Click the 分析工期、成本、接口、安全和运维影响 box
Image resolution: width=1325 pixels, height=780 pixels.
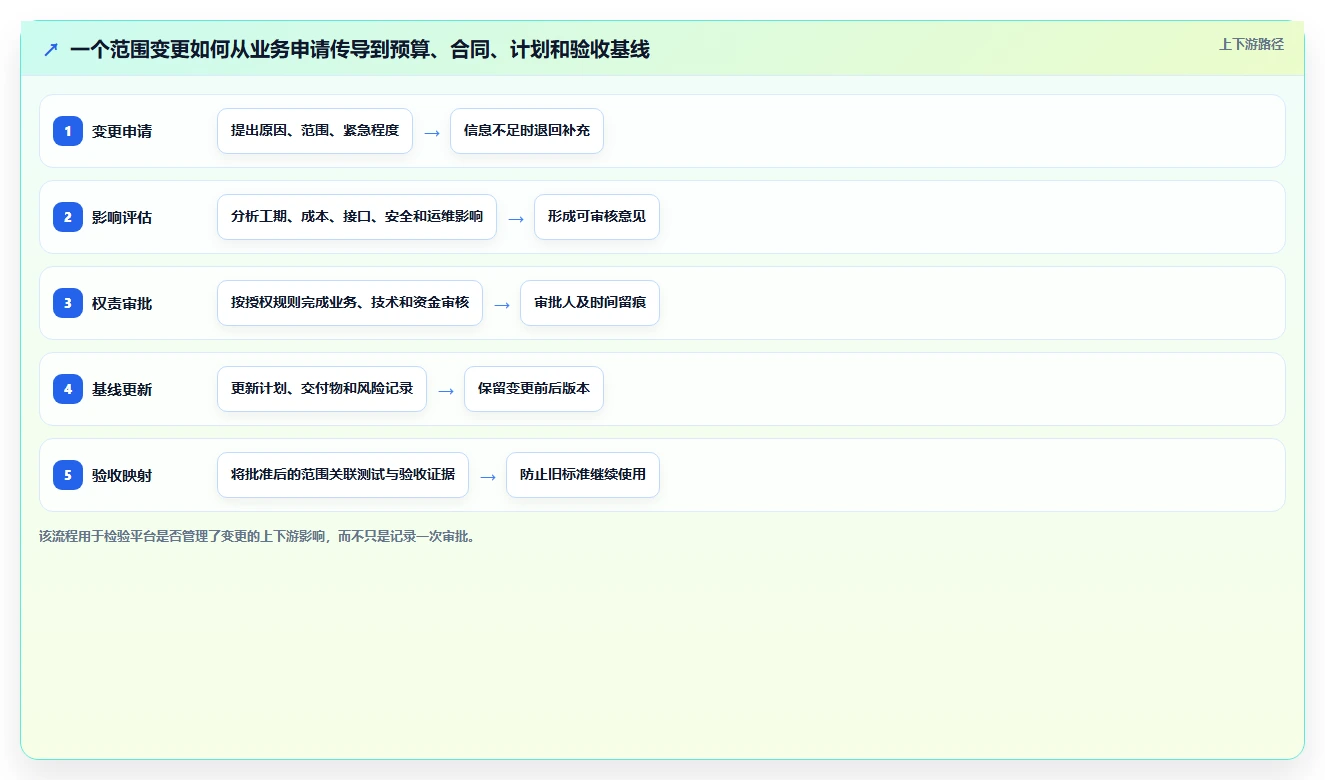tap(357, 217)
